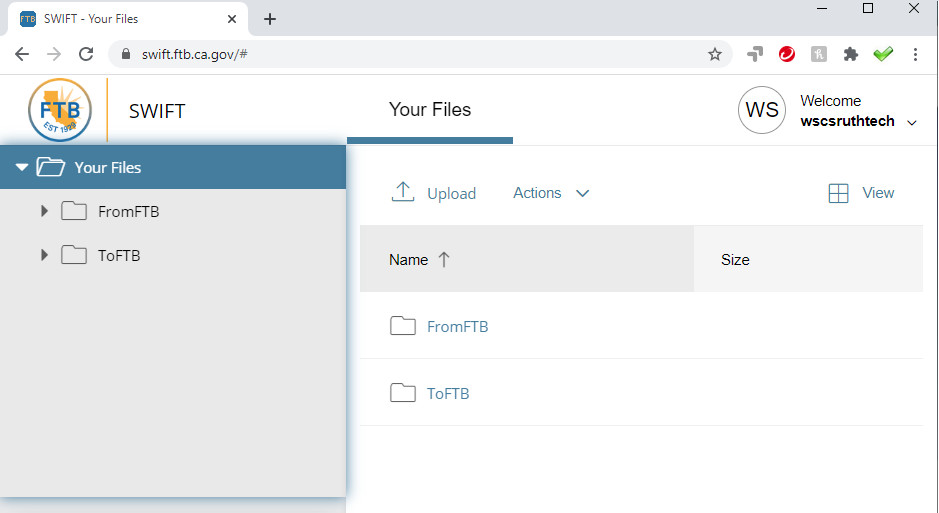The width and height of the screenshot is (939, 513).
Task: Open the FromFTB folder link in list
Action: 458,327
